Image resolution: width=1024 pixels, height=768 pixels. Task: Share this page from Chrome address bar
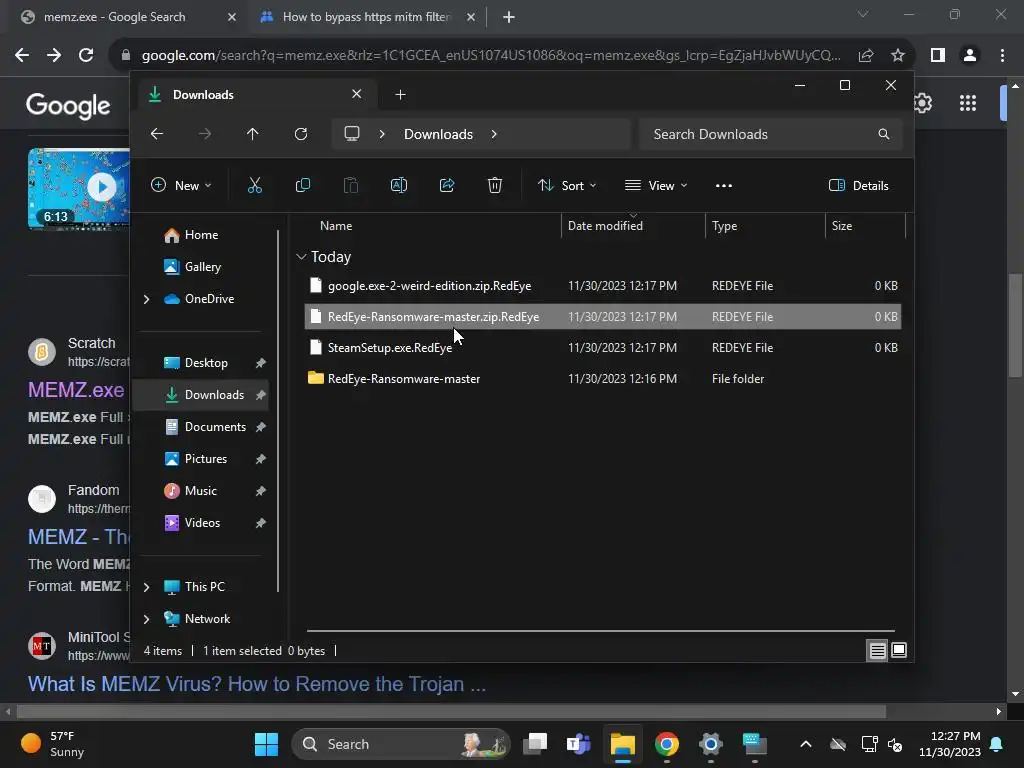coord(866,56)
